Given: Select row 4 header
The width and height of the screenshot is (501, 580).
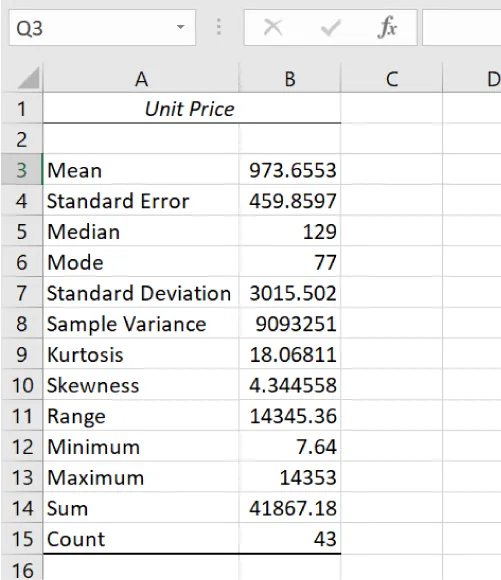Looking at the screenshot, I should coord(22,200).
